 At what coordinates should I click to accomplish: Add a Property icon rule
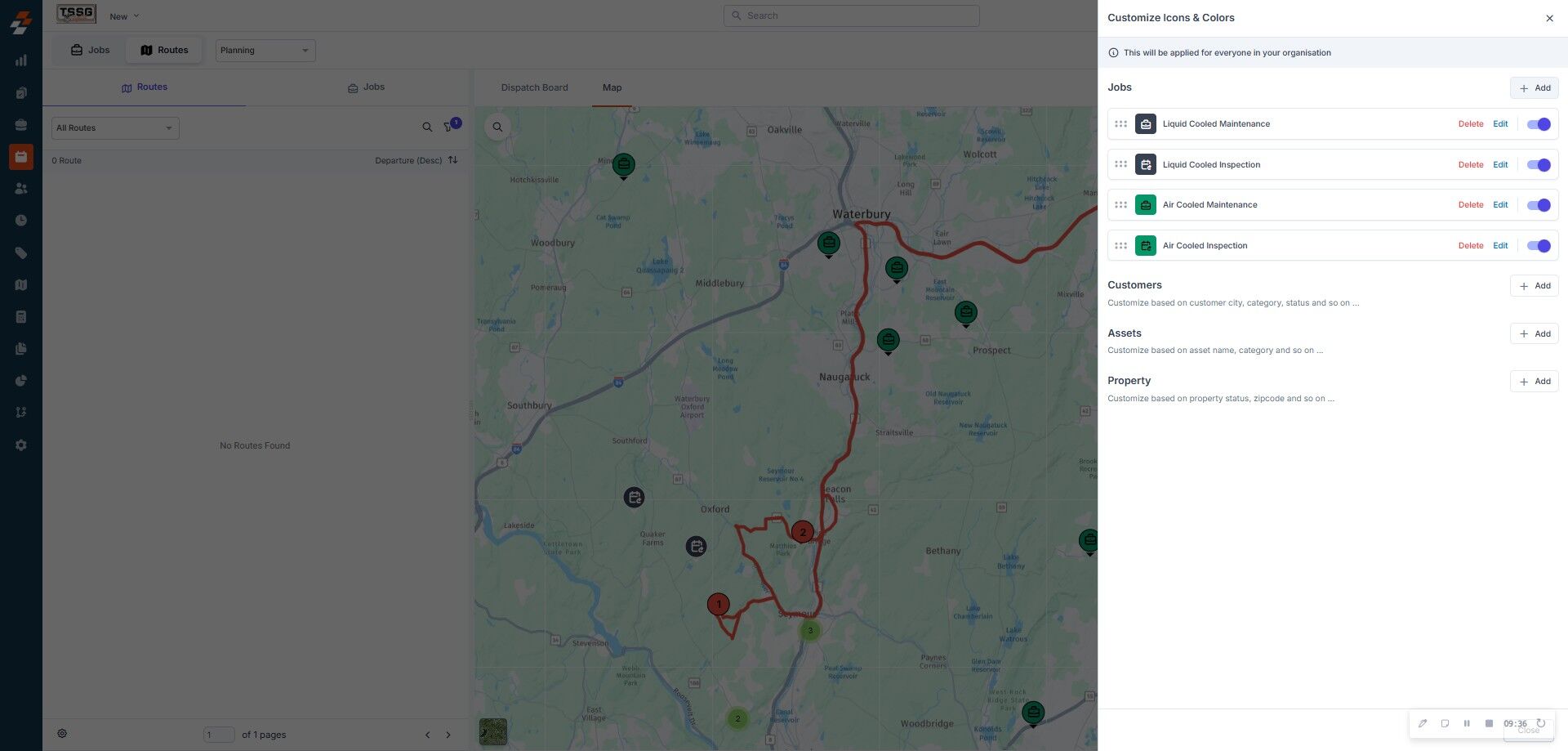[1534, 382]
